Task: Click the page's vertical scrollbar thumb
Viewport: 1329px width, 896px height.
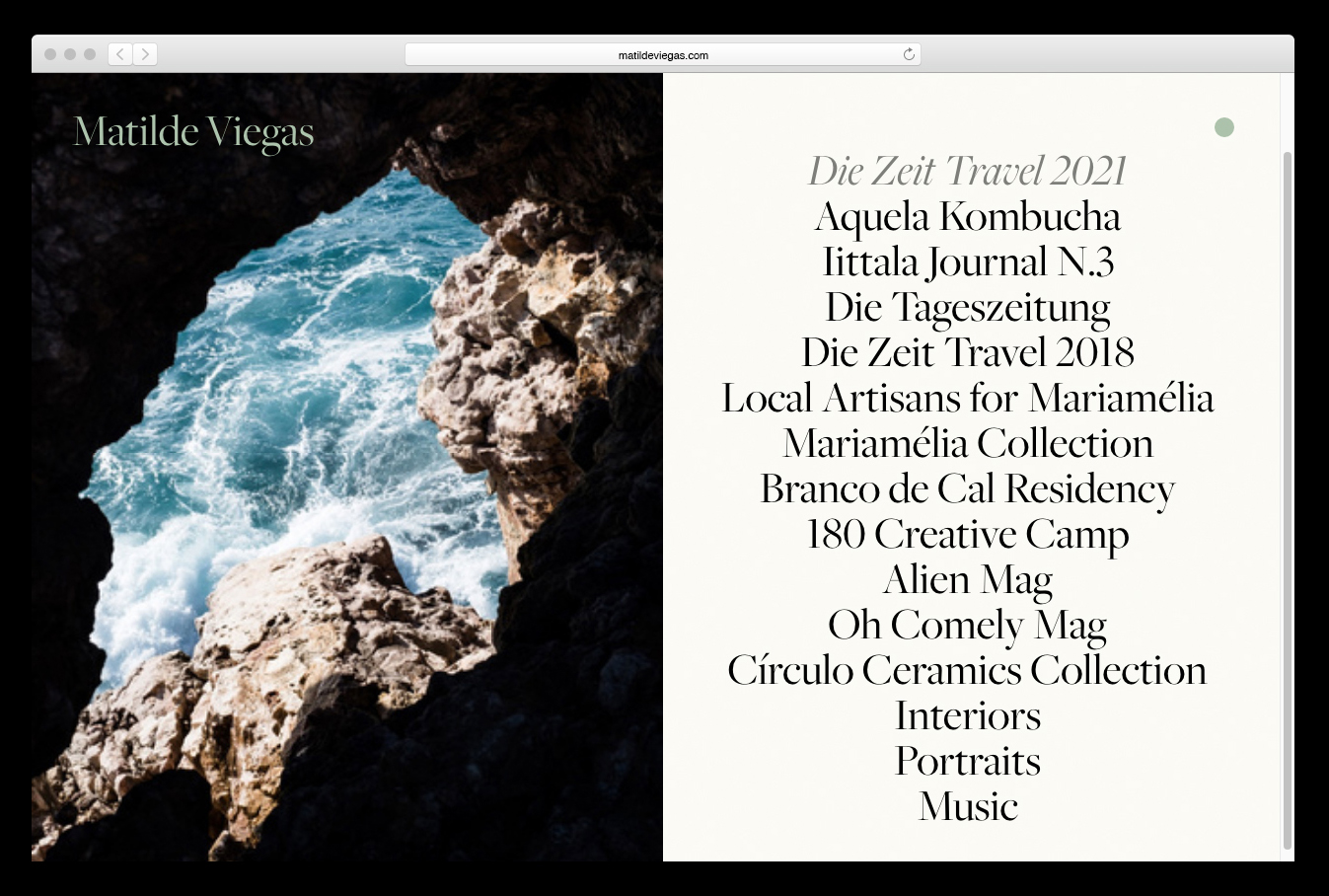Action: click(x=1287, y=500)
